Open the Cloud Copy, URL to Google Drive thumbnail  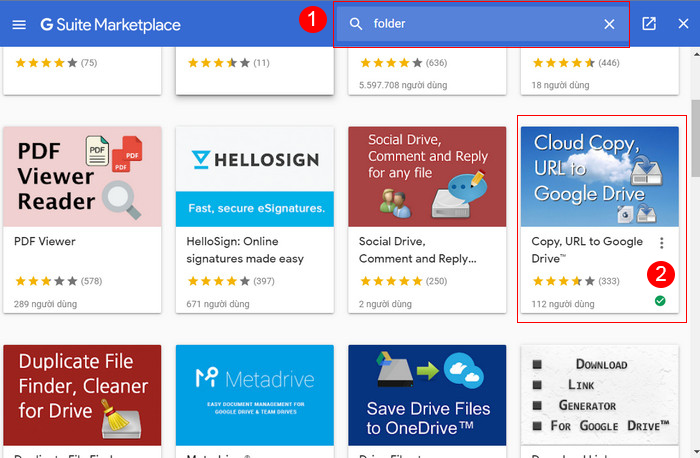600,176
